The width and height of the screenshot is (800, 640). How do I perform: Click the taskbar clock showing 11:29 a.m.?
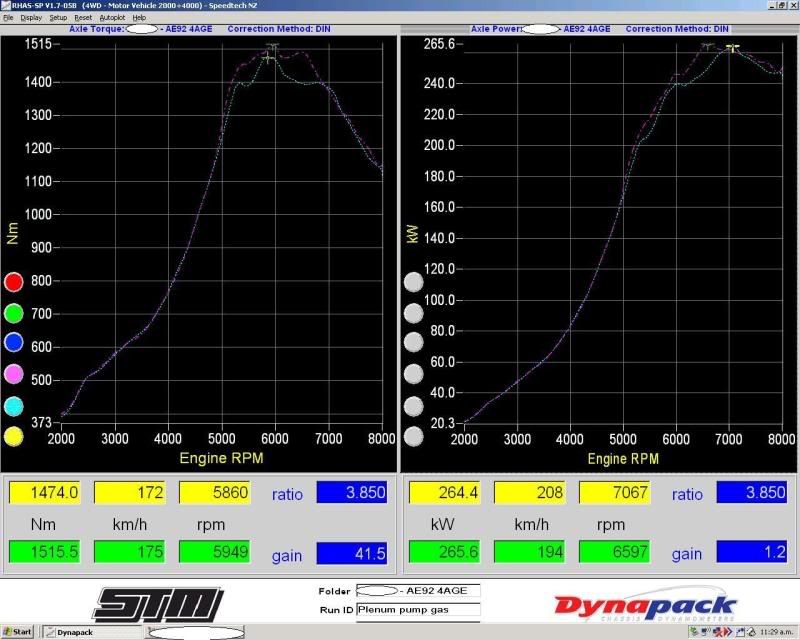(777, 632)
